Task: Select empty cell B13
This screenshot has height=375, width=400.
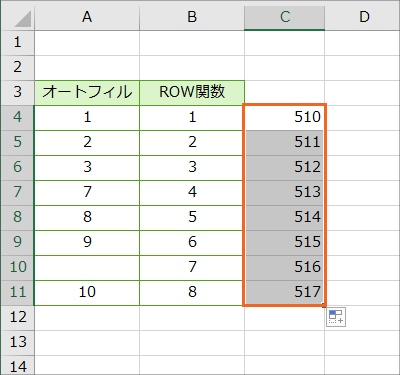Action: click(192, 343)
